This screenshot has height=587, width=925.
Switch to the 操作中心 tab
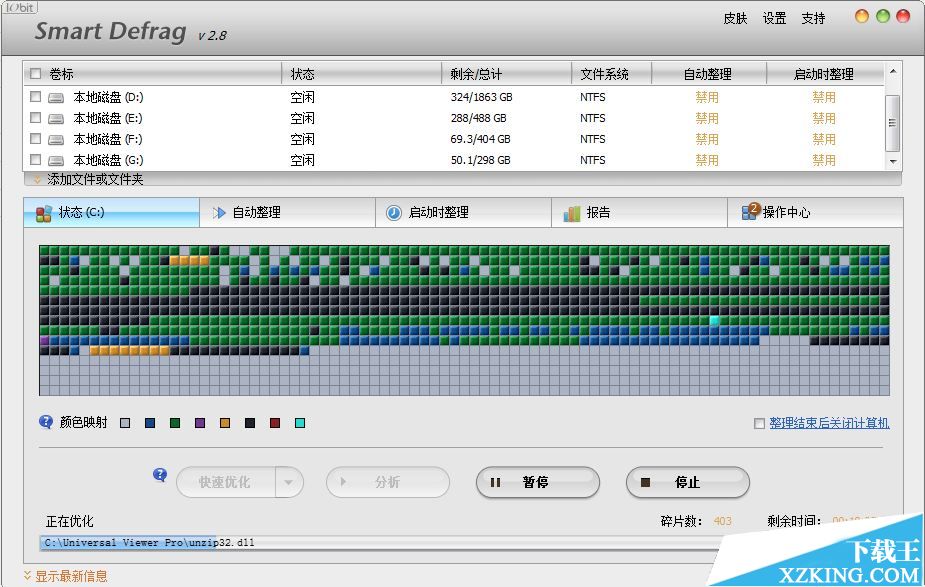click(815, 212)
